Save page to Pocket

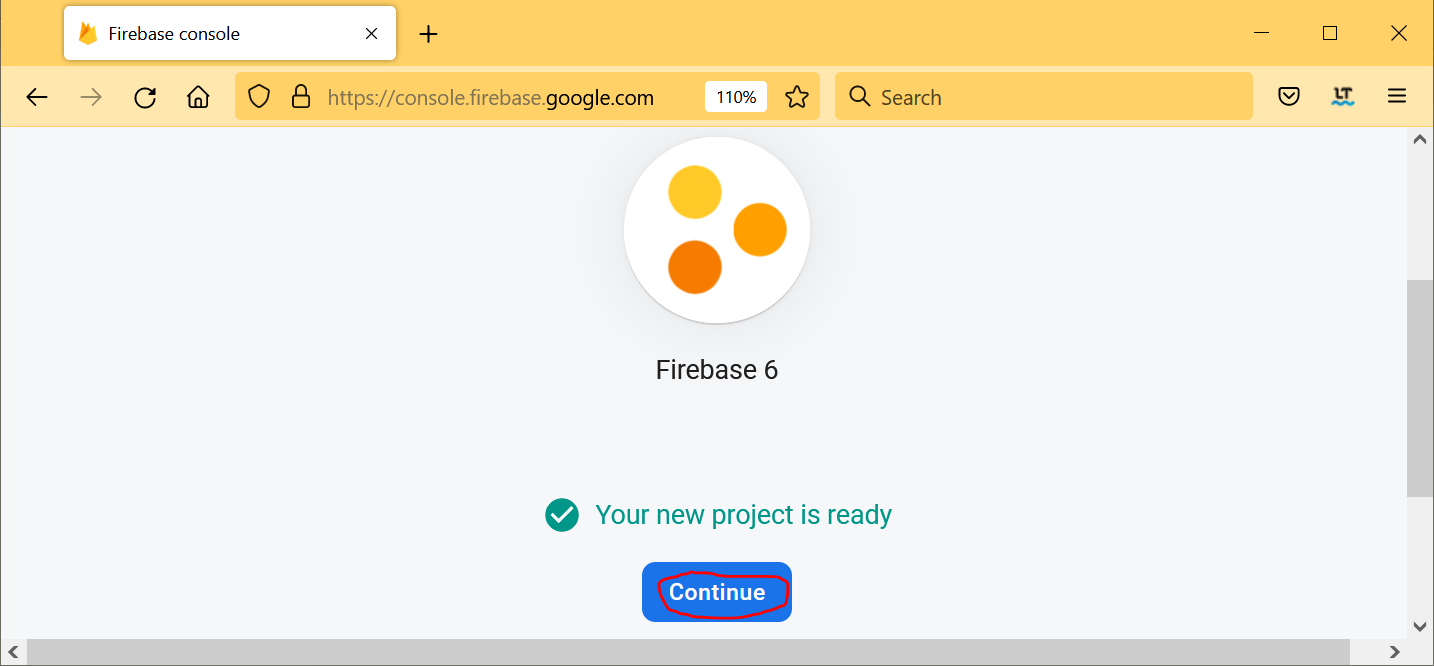click(1289, 97)
